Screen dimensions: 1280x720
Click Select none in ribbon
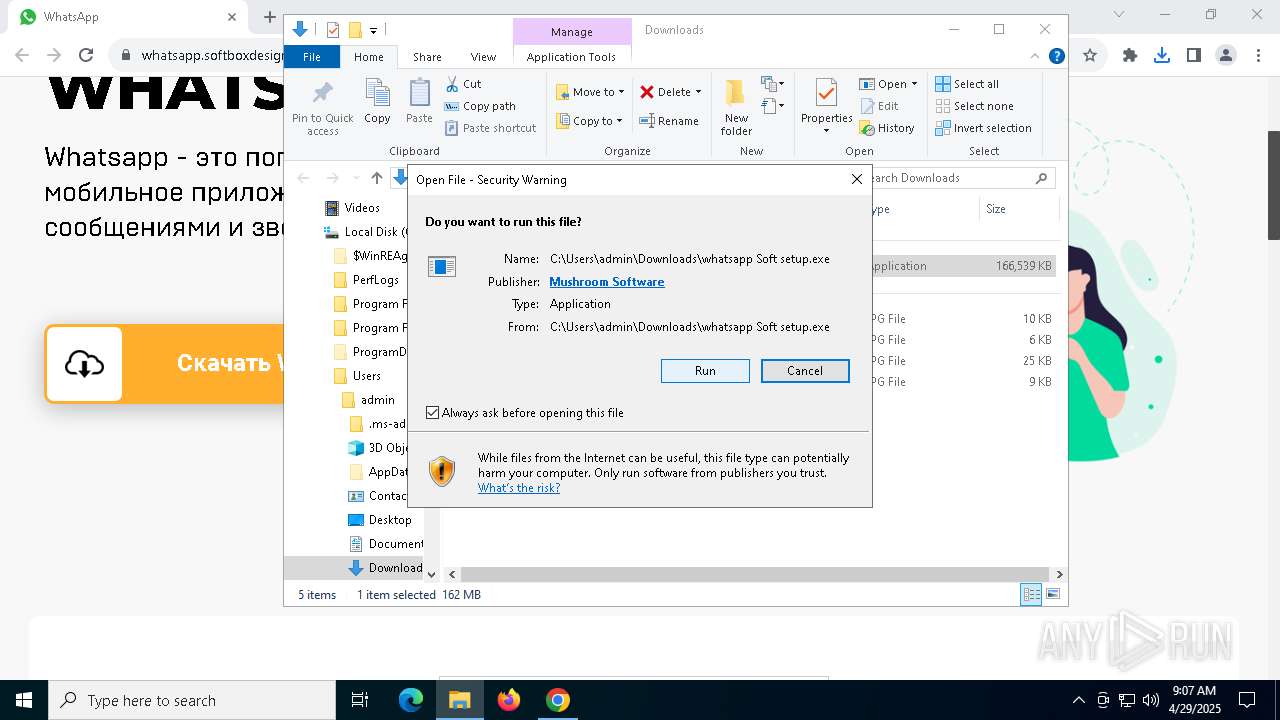point(975,106)
